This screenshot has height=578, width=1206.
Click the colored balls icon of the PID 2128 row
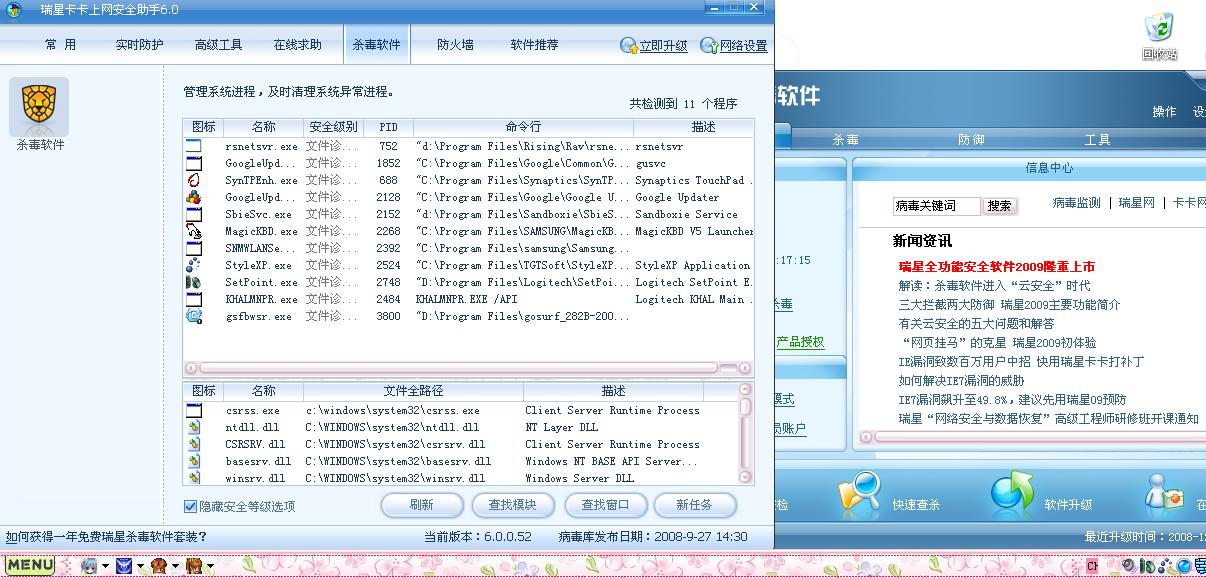[x=194, y=197]
